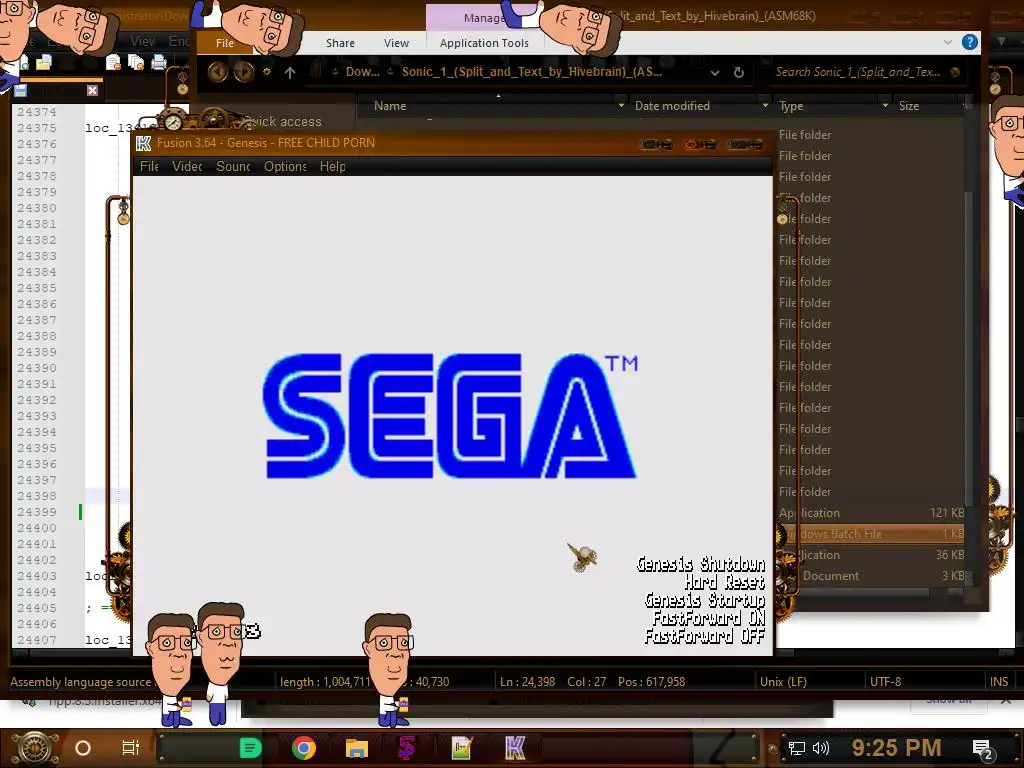The height and width of the screenshot is (768, 1024).
Task: Open File Explorer from the taskbar
Action: coord(357,748)
